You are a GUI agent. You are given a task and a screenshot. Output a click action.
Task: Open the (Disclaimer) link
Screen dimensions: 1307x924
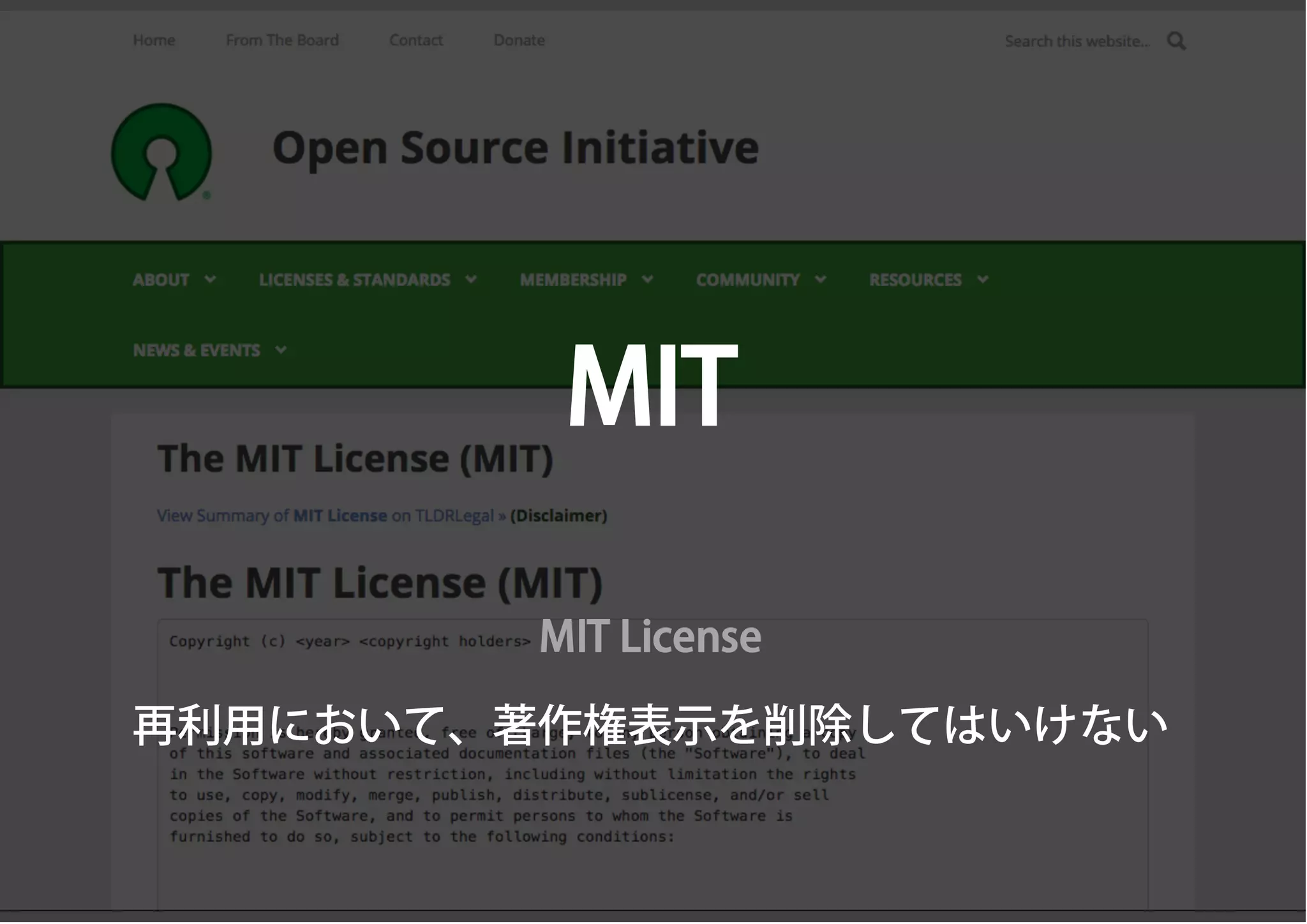[558, 516]
